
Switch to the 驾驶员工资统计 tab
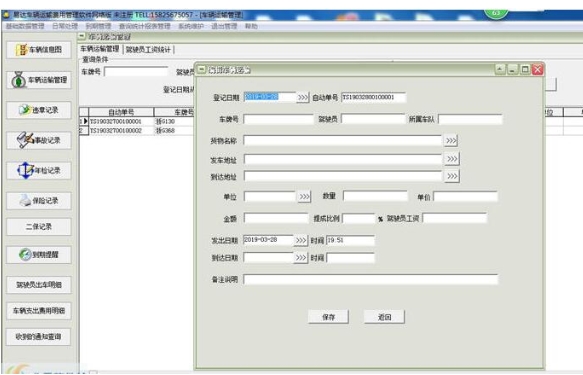148,49
